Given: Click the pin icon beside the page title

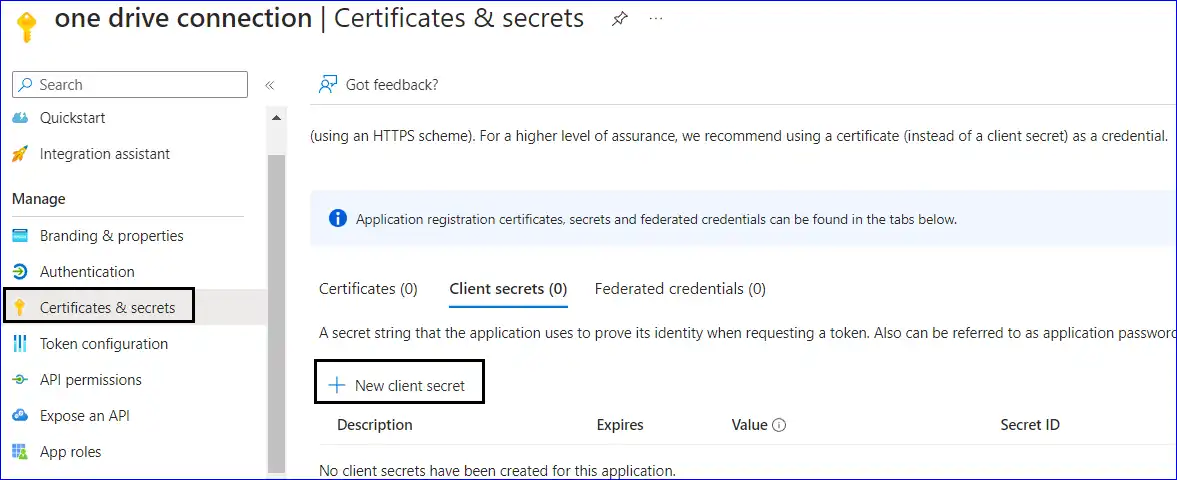Looking at the screenshot, I should (620, 20).
